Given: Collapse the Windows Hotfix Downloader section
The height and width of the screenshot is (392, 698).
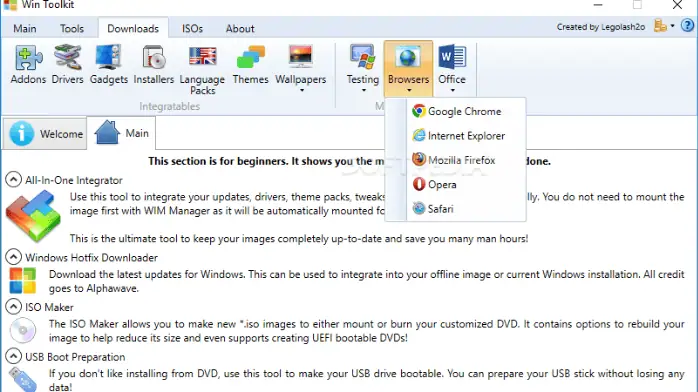Looking at the screenshot, I should pyautogui.click(x=13, y=257).
